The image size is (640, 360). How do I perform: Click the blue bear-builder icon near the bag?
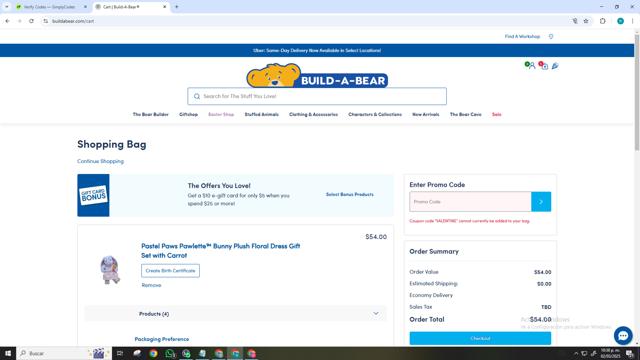point(555,66)
